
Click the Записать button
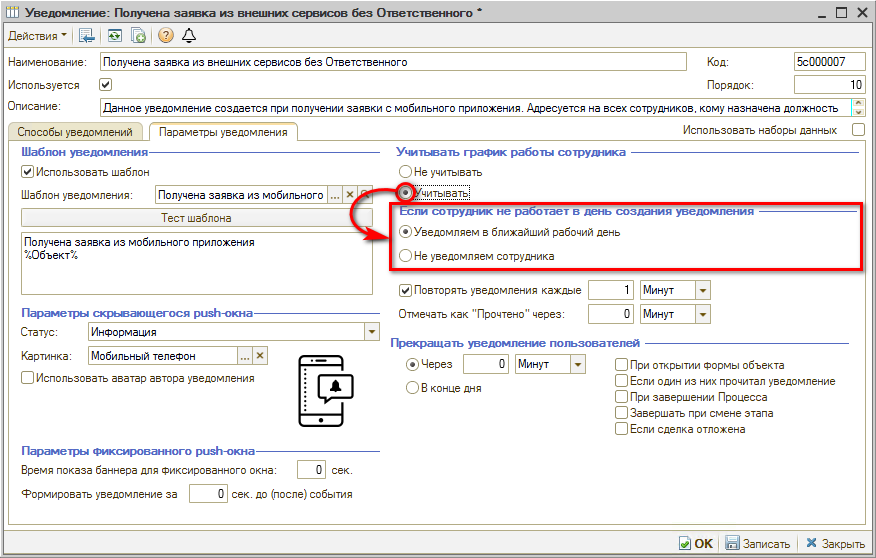758,543
